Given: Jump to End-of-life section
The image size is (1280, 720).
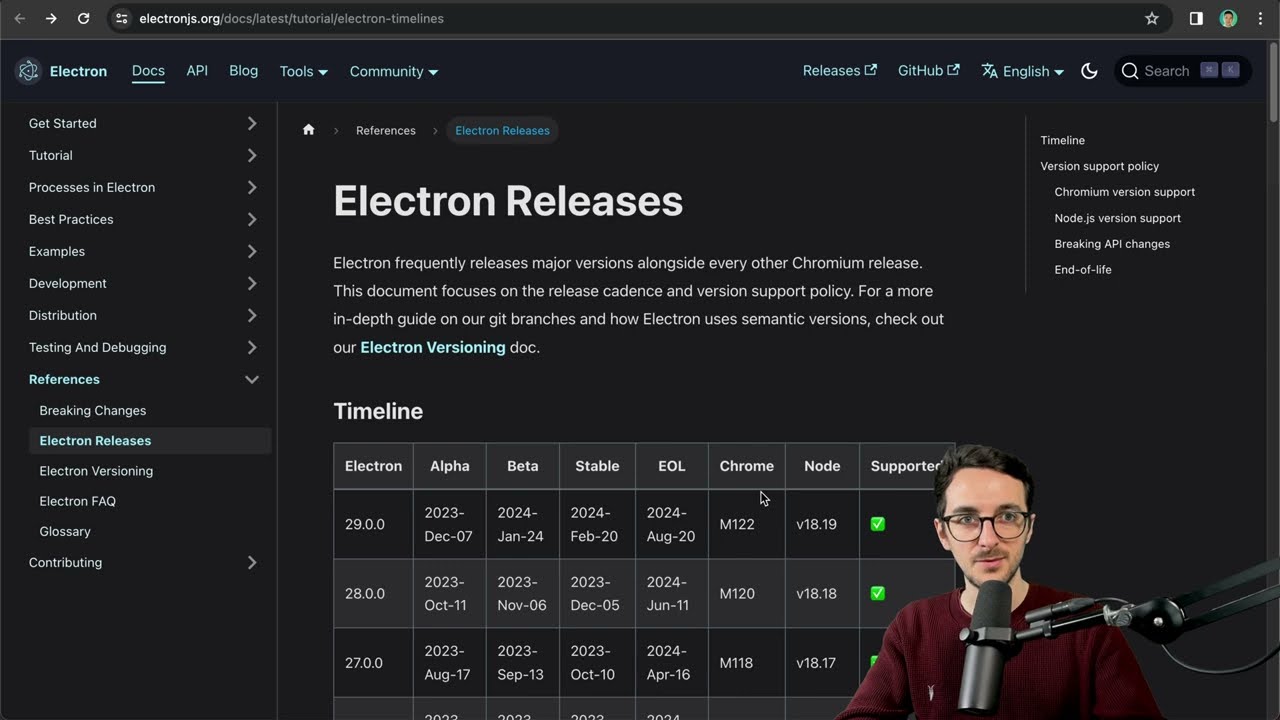Looking at the screenshot, I should click(1083, 270).
